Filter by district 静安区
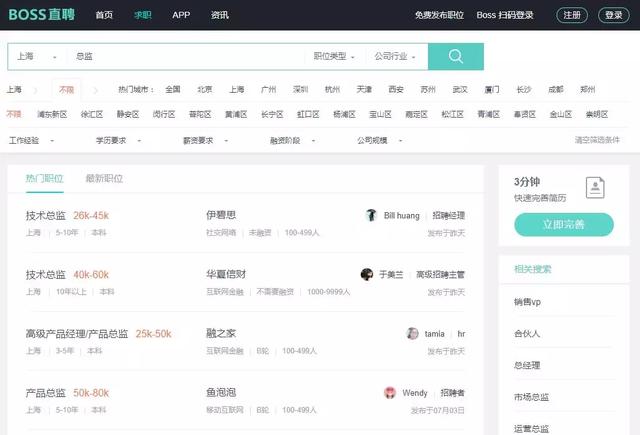This screenshot has height=435, width=640. 128,114
